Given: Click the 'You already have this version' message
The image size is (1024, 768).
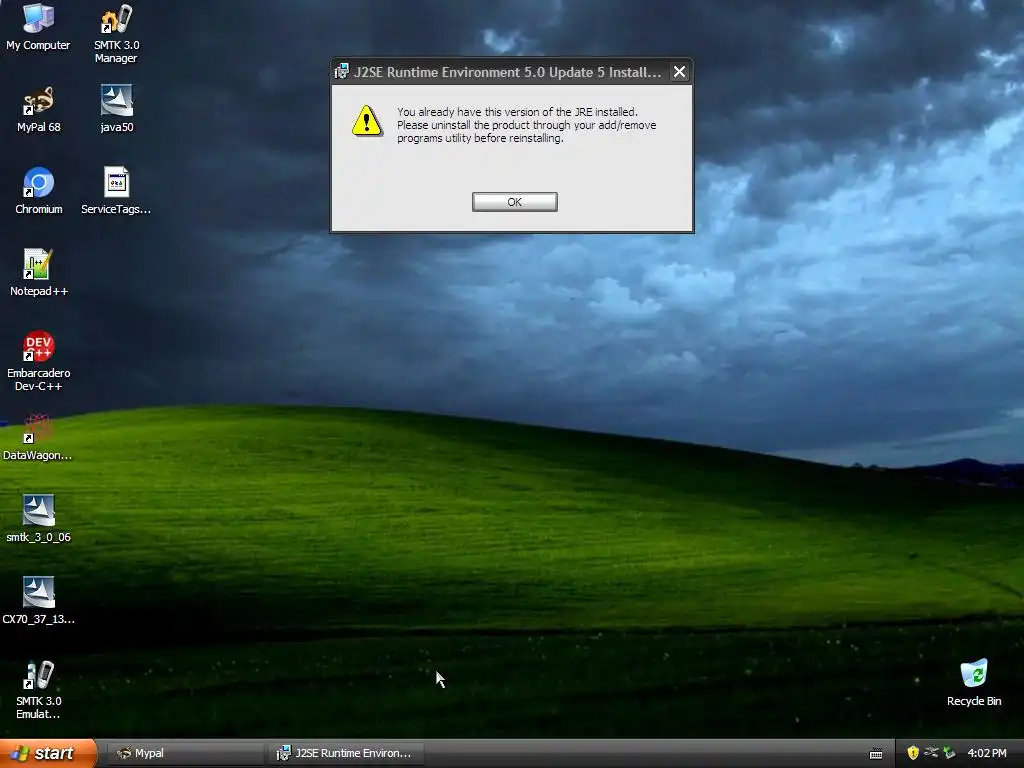Looking at the screenshot, I should (526, 125).
